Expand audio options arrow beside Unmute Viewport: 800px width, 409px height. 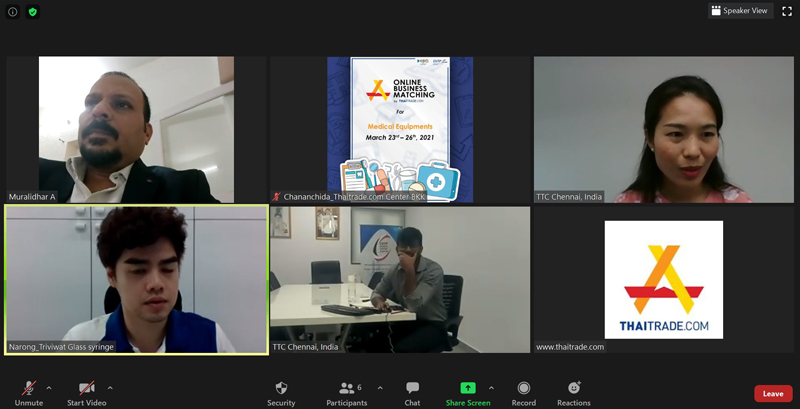[49, 387]
